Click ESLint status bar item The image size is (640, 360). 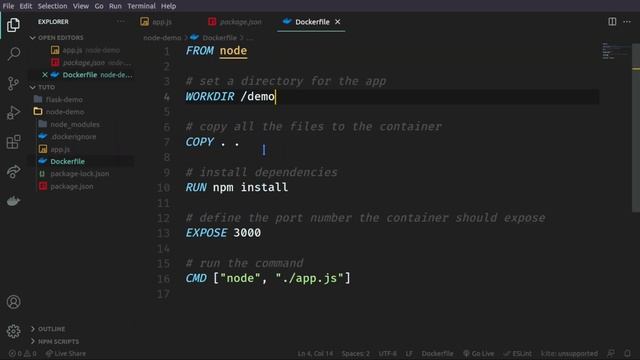517,353
